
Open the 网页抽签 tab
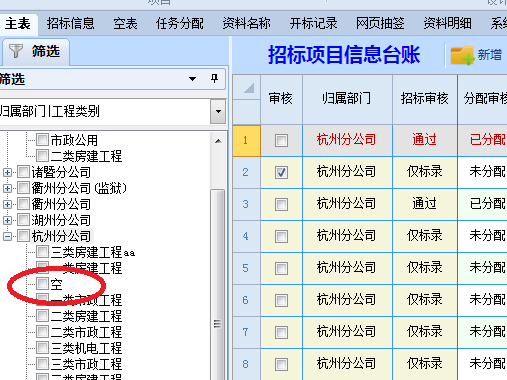(380, 24)
